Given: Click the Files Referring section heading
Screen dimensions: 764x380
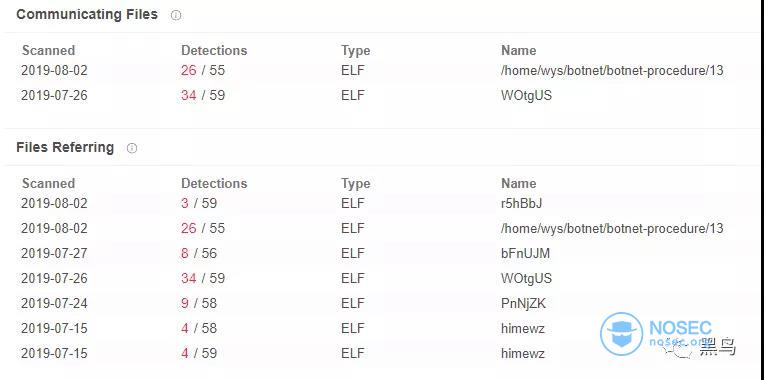Looking at the screenshot, I should click(65, 147).
